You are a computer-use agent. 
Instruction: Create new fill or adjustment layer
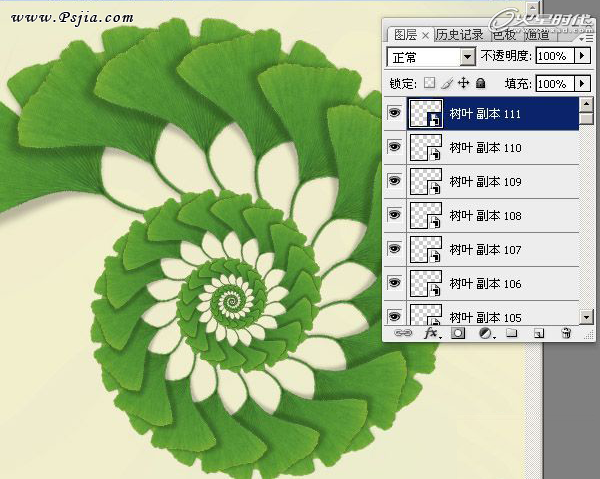click(x=485, y=333)
